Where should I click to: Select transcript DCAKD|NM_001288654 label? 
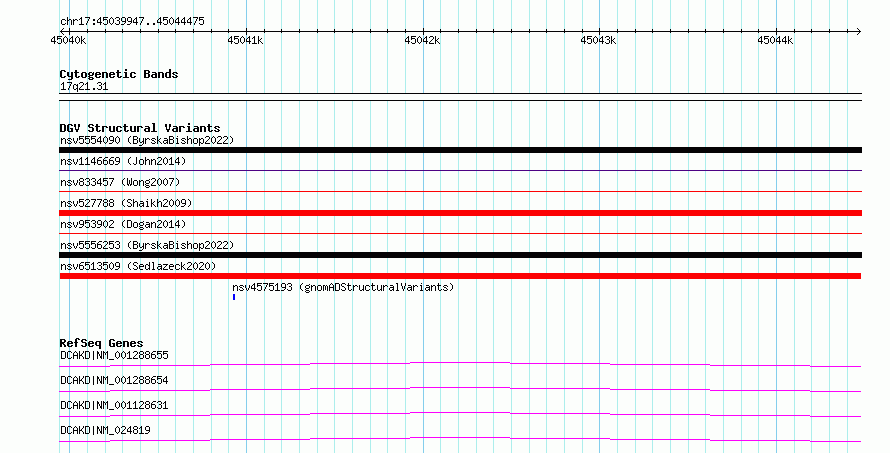(114, 380)
